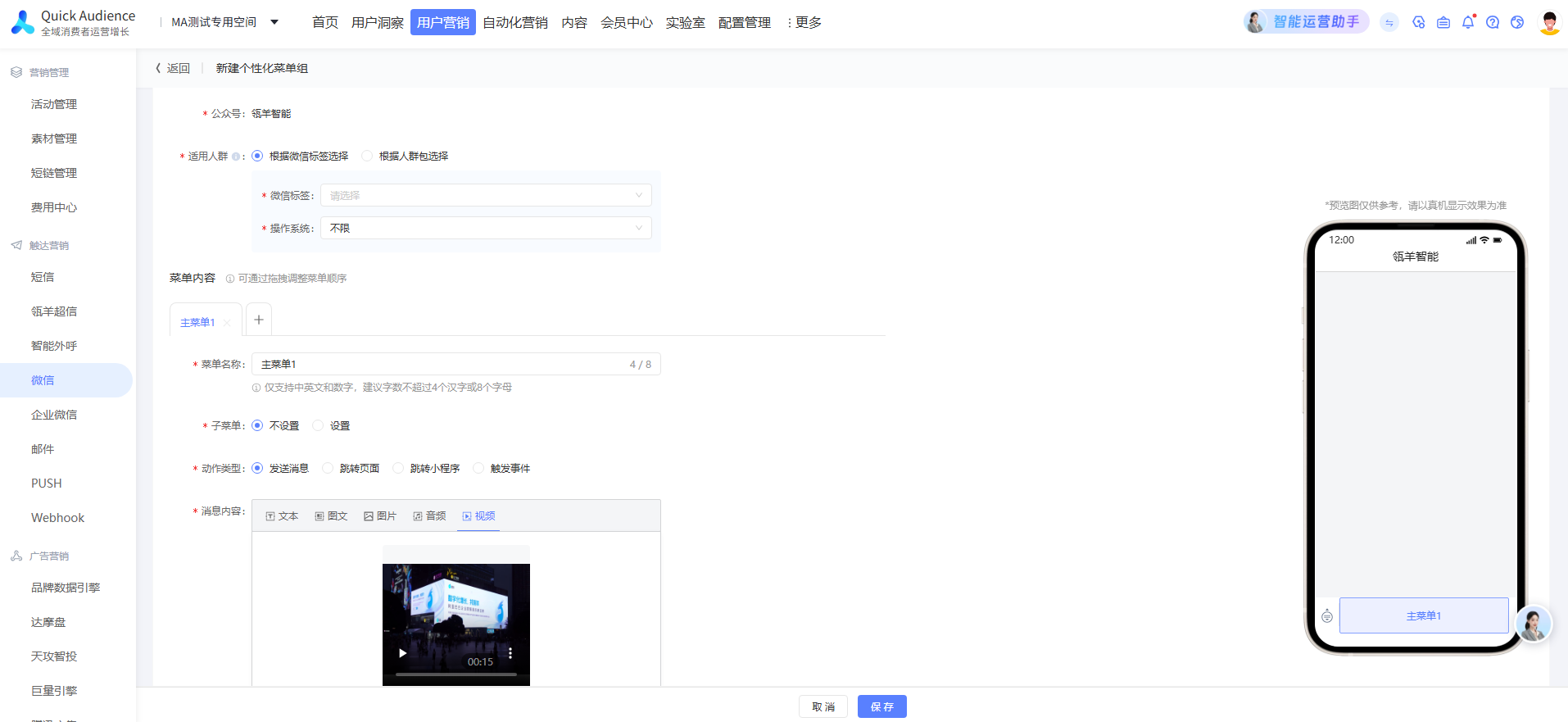The height and width of the screenshot is (722, 1568).
Task: Open 活动管理 in the sidebar
Action: pos(54,104)
